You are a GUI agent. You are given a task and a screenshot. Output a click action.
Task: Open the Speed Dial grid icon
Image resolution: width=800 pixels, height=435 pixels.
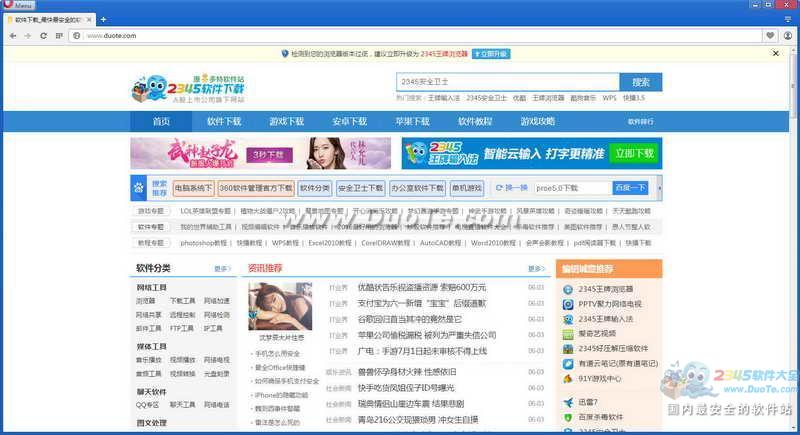point(59,36)
